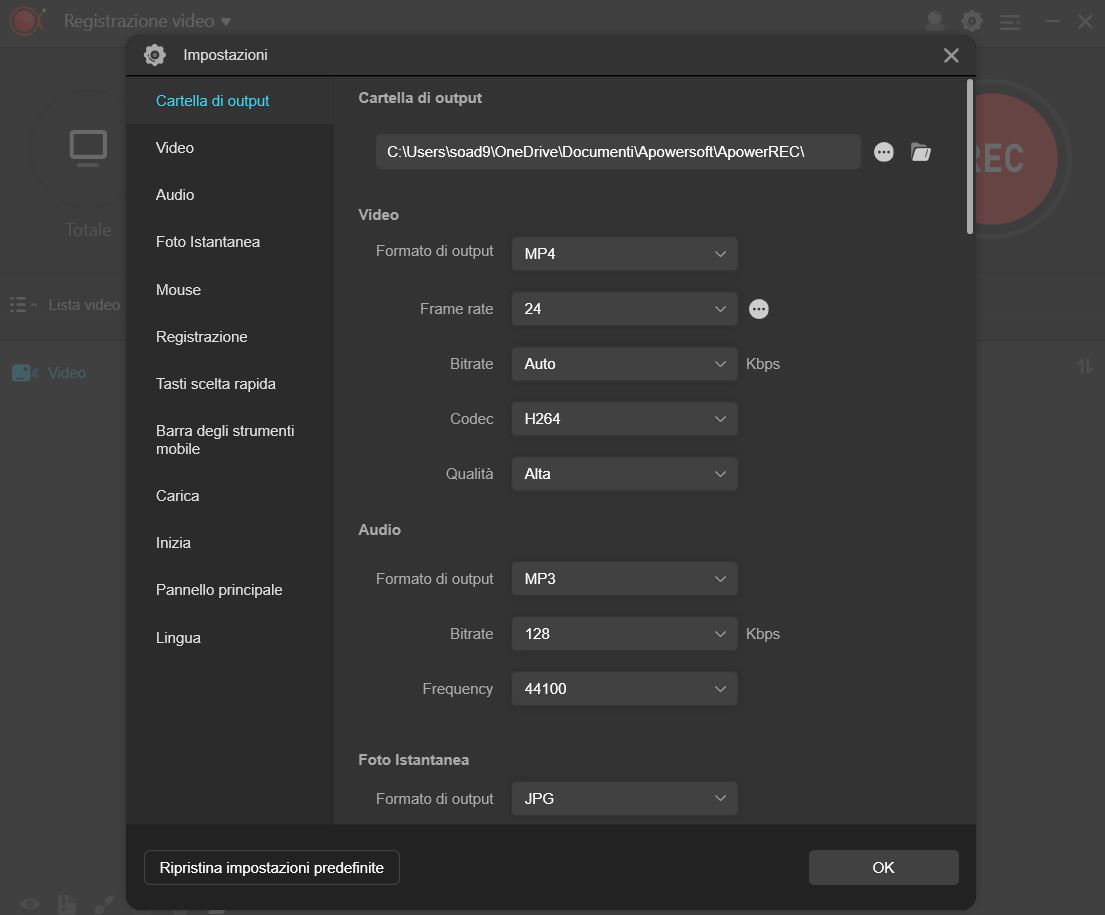Open the video Formato di output MP4 dropdown

[x=624, y=253]
